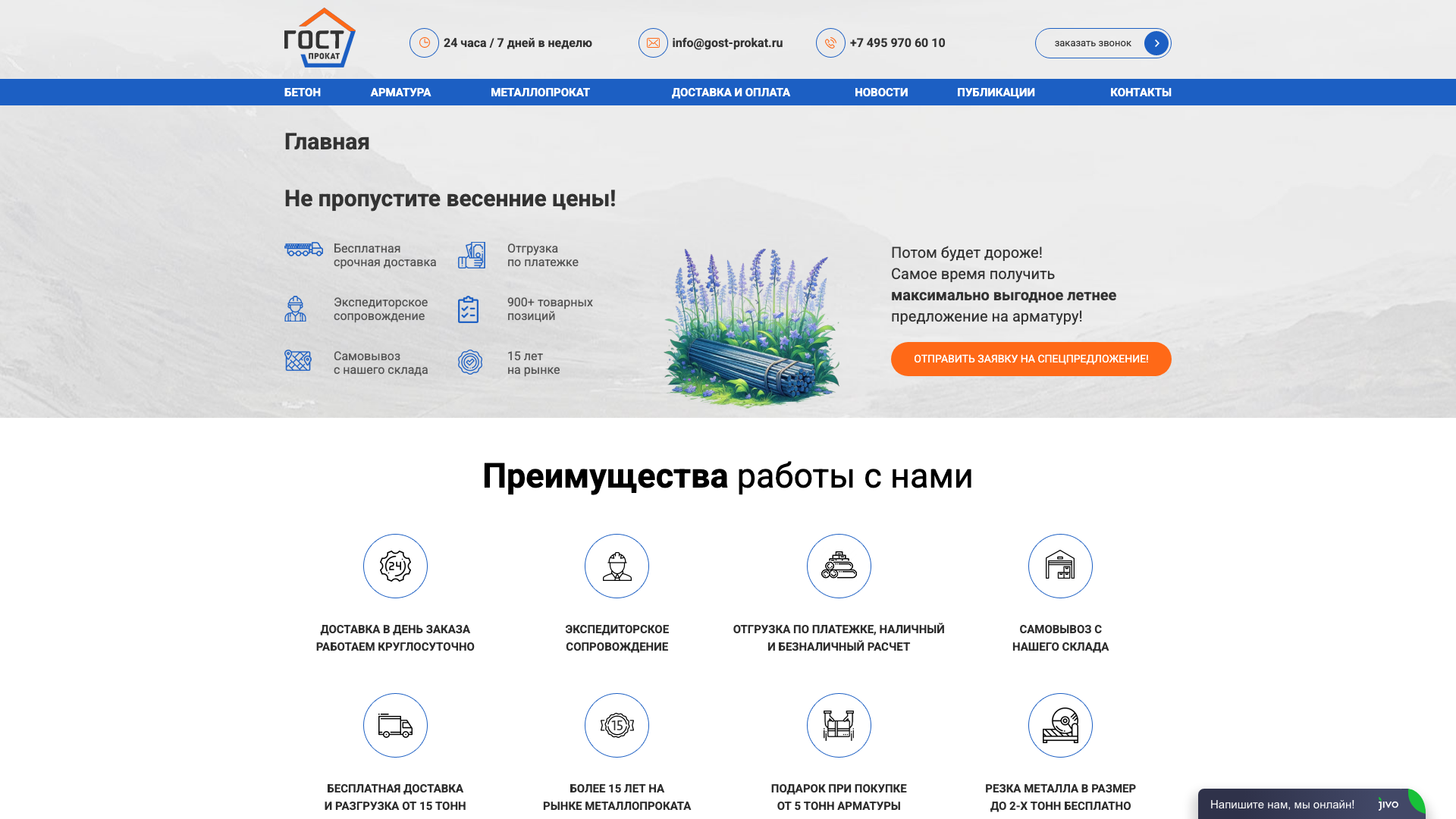Click Не пропустите весенние цены heading
Screen dimensions: 1456x819
pyautogui.click(x=450, y=199)
